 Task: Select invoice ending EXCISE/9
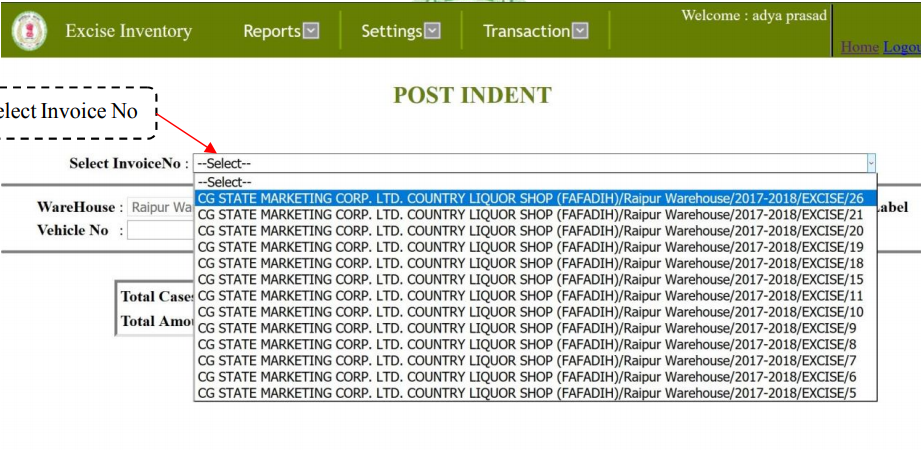point(535,328)
